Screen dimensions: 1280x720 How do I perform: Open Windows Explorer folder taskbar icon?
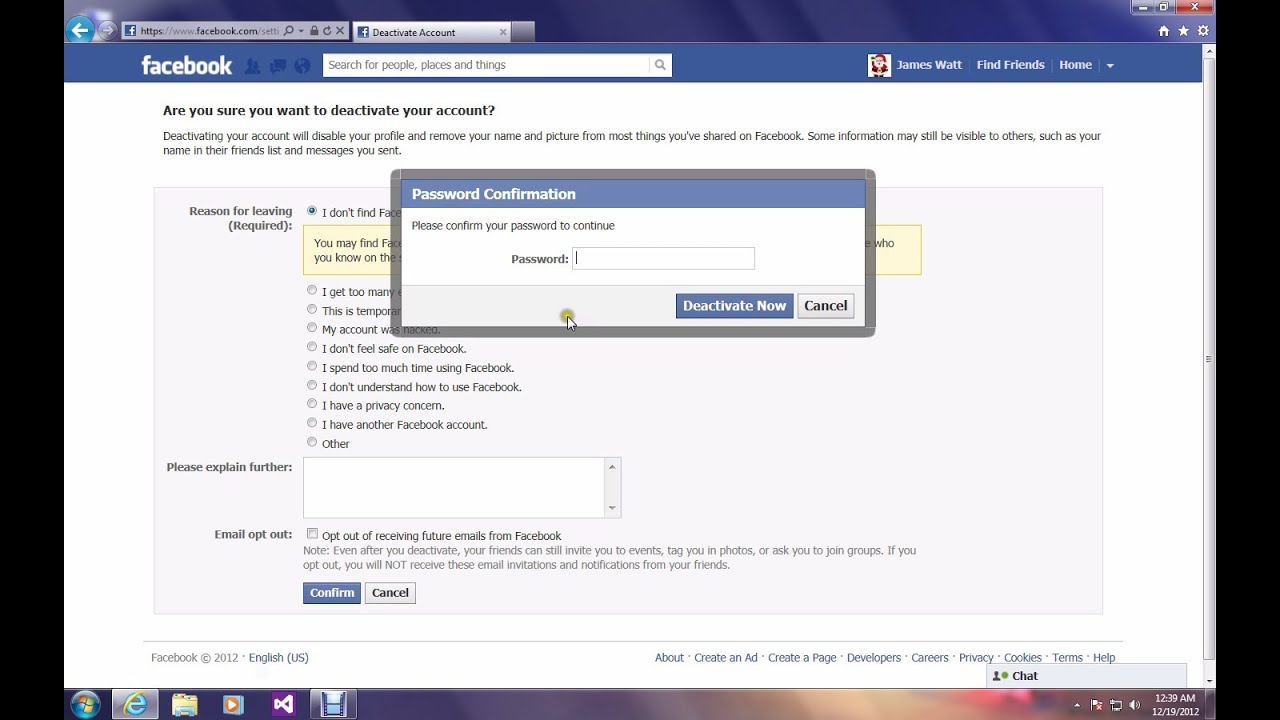185,704
